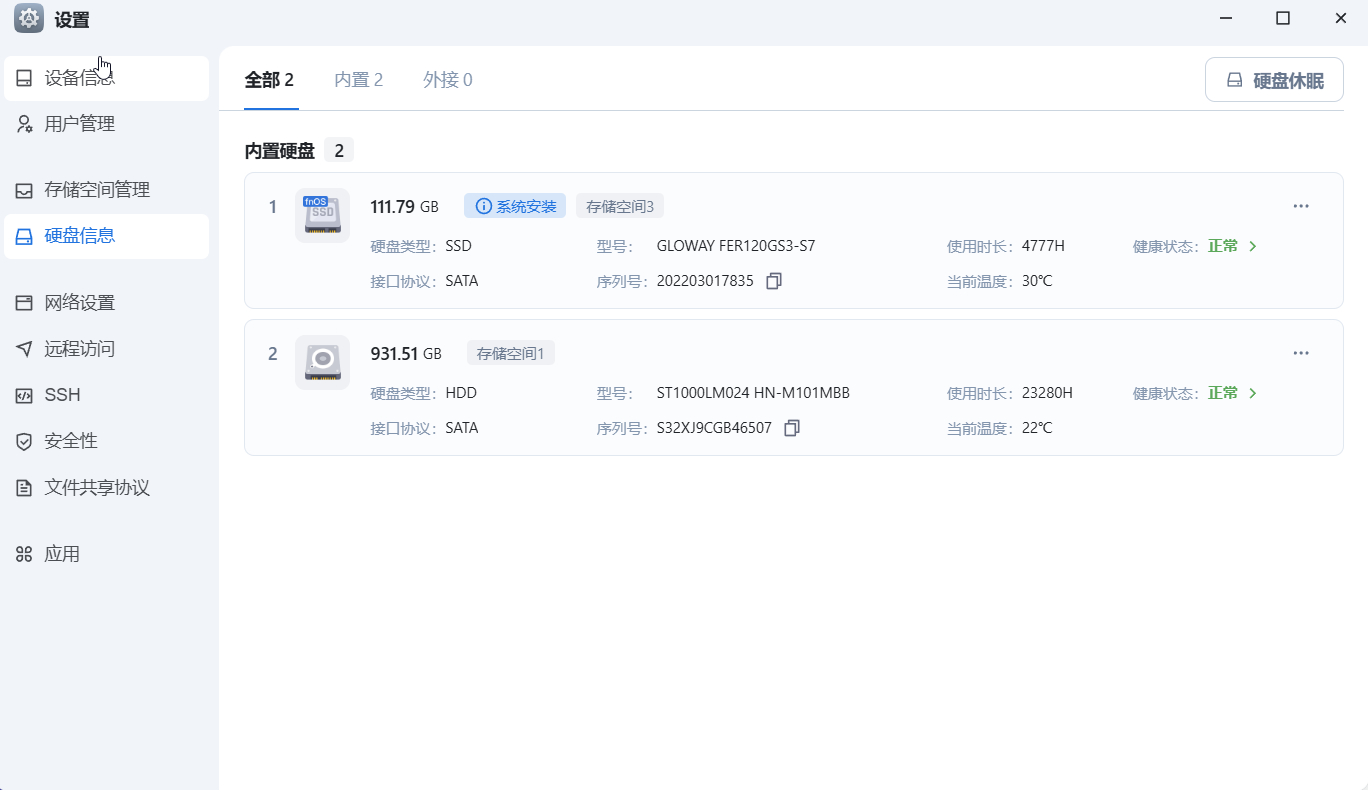
Task: Click the 931.51 GB capacity text
Action: 406,354
